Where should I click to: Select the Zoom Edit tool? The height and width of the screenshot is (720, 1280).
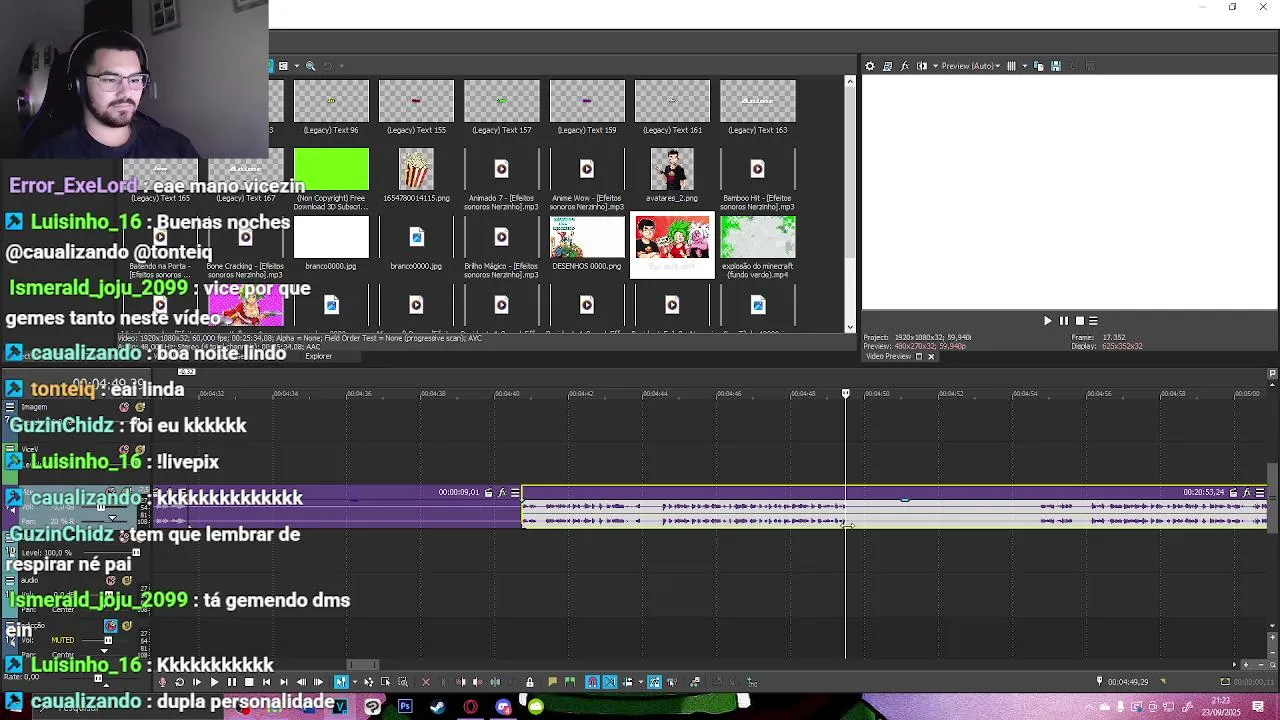point(402,682)
